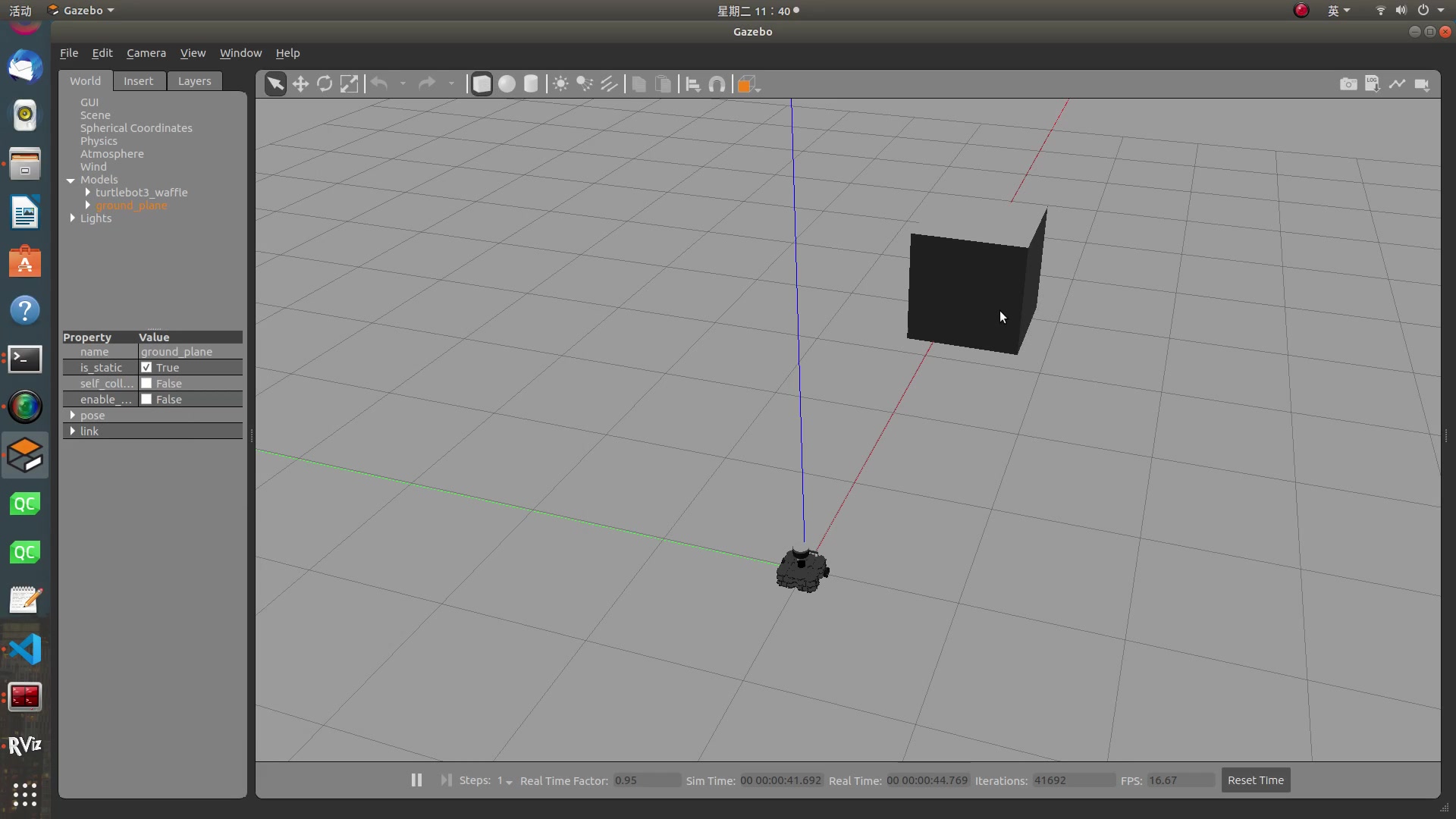The image size is (1456, 819).
Task: Enable the self_collide checkbox
Action: point(146,384)
